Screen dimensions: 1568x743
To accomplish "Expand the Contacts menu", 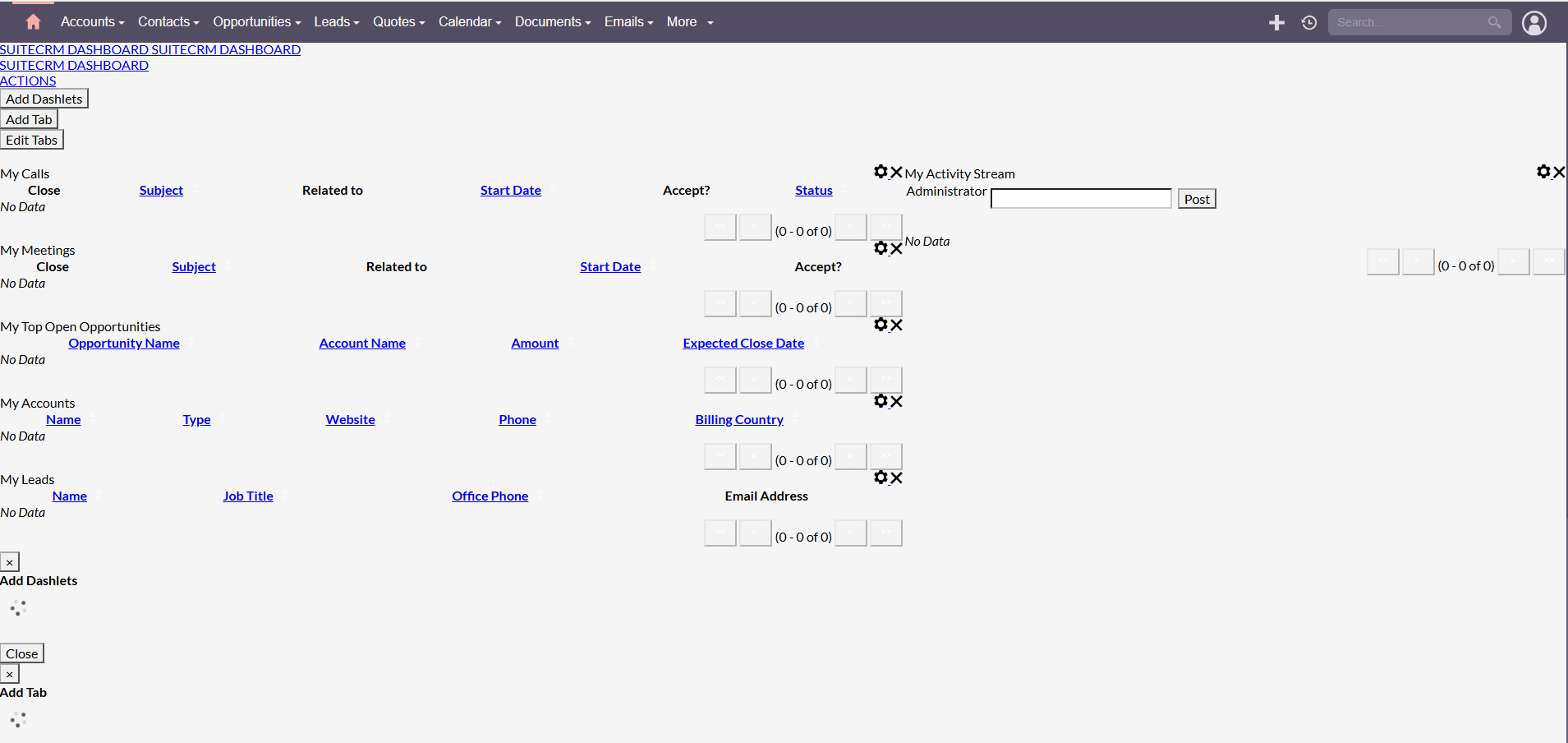I will point(168,22).
